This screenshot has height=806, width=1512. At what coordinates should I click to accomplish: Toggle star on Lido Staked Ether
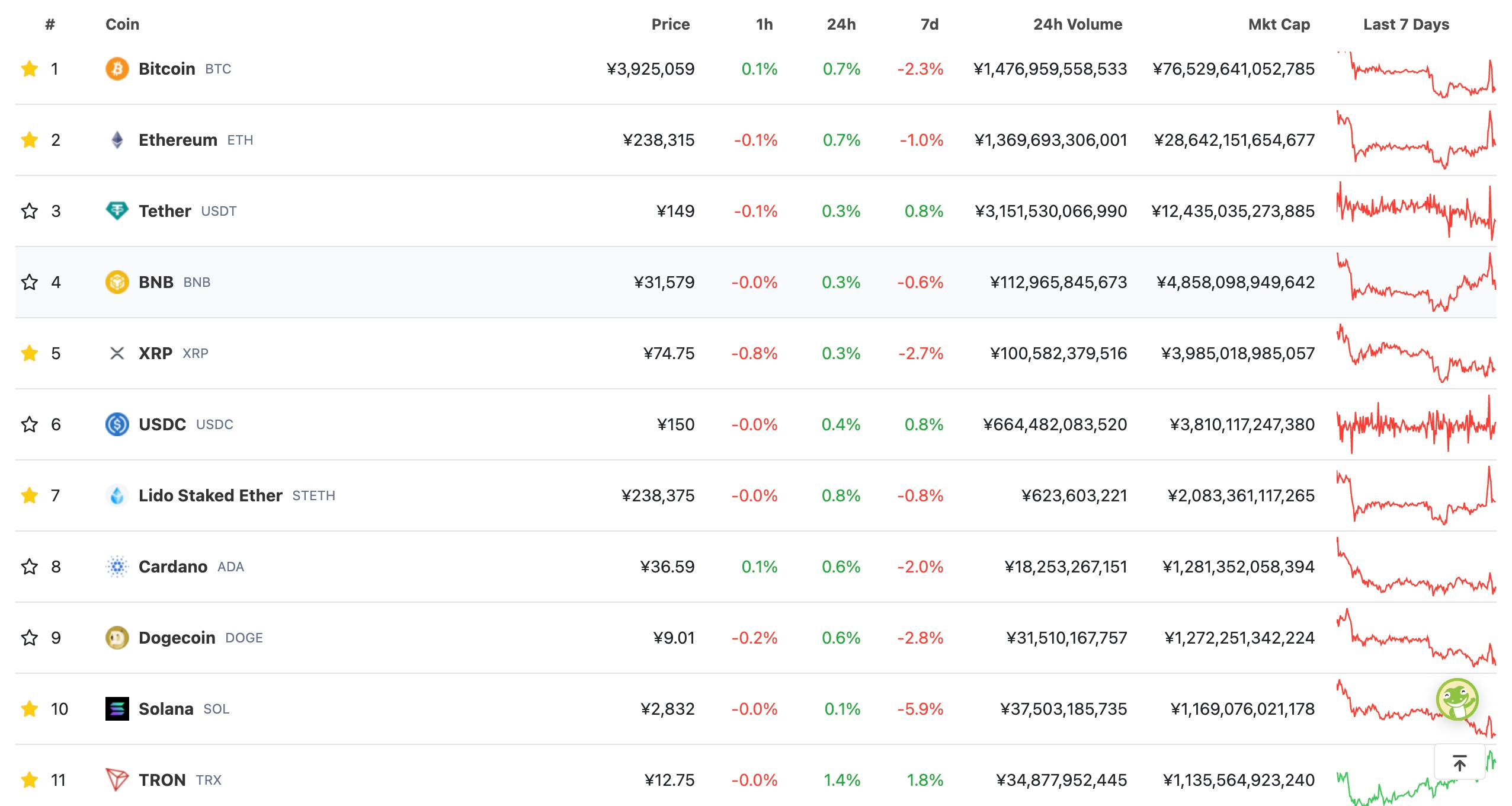[30, 495]
